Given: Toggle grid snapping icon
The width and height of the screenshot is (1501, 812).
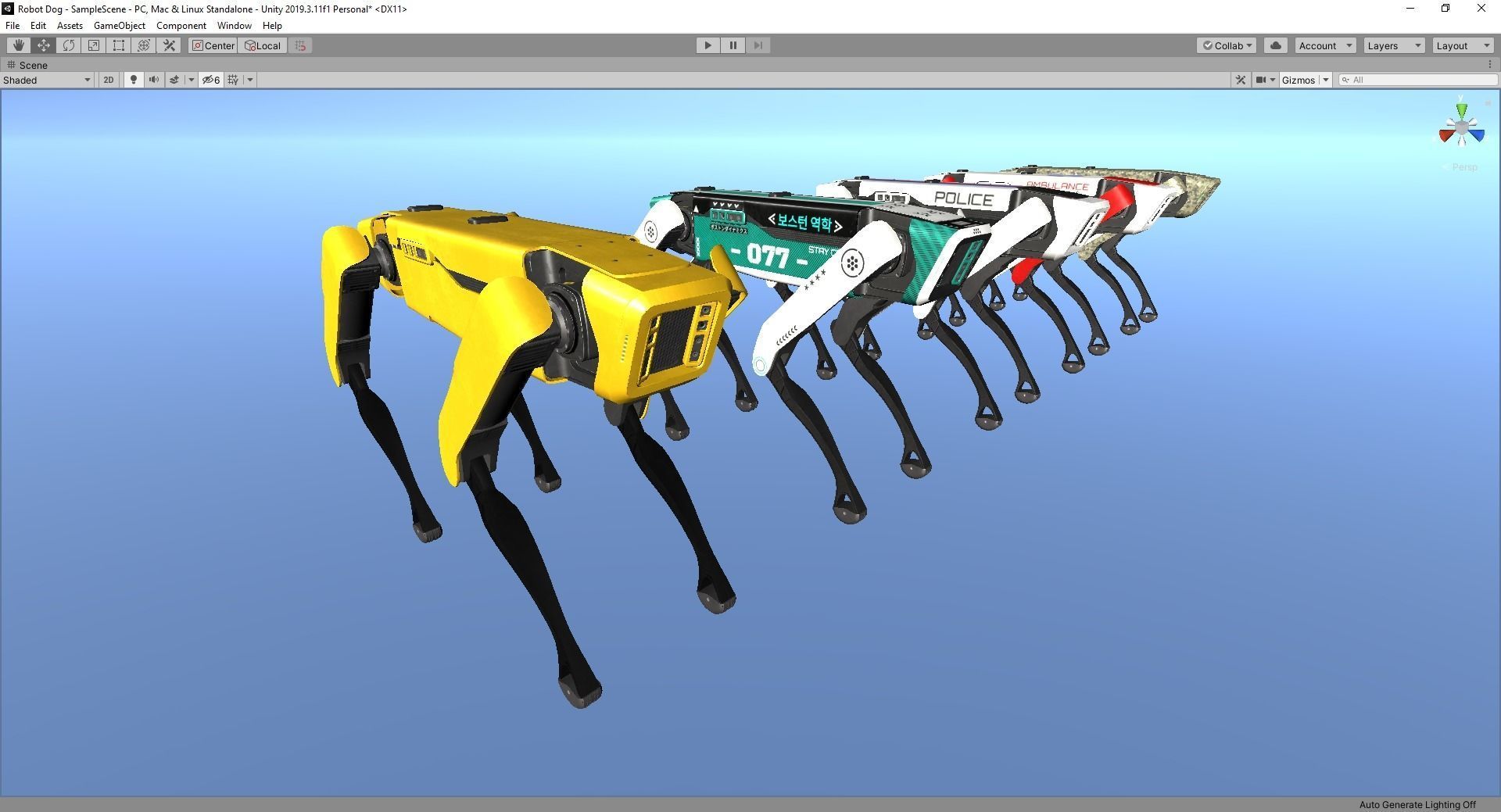Looking at the screenshot, I should coord(301,45).
